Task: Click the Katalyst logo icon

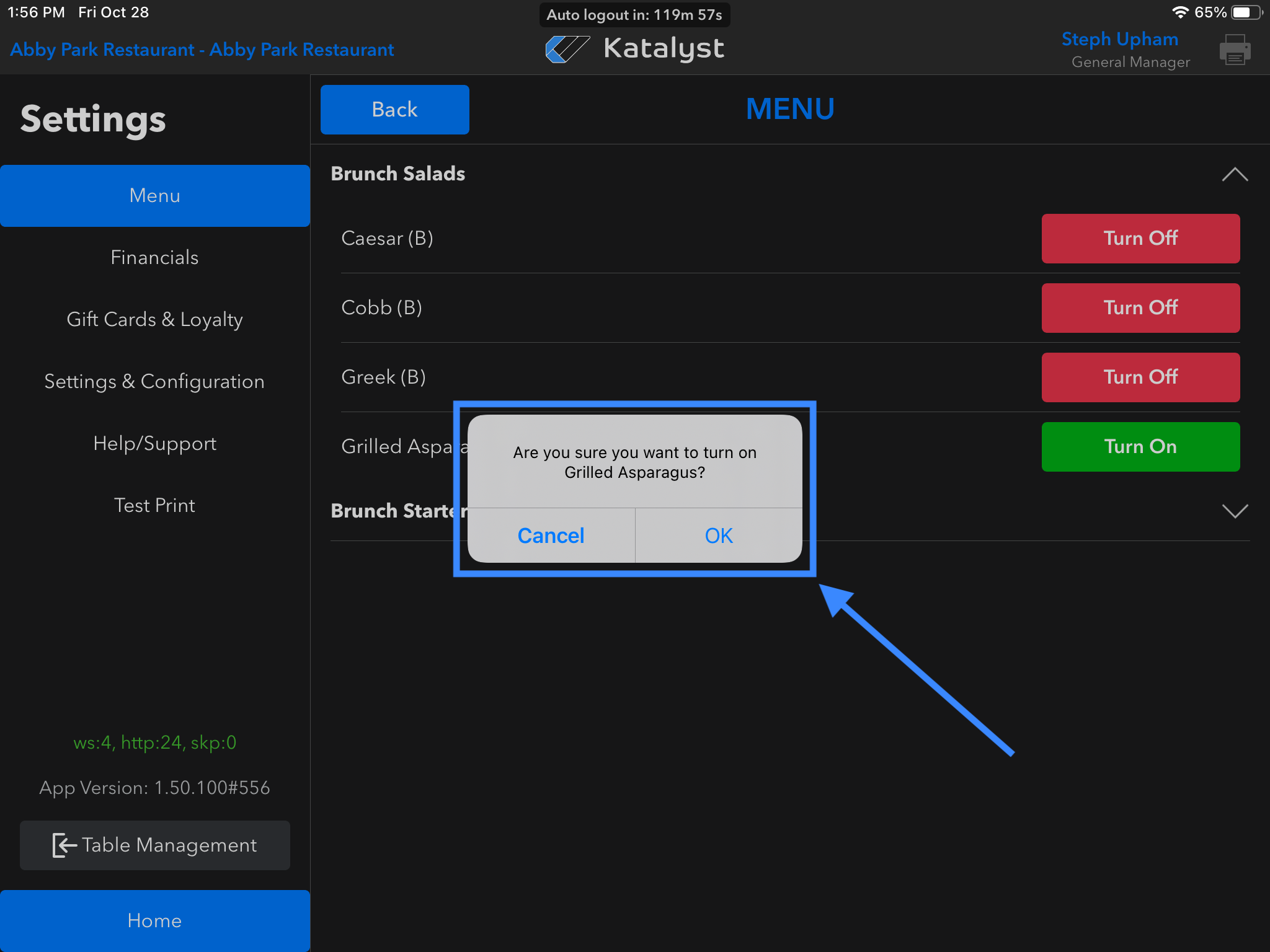Action: [567, 49]
